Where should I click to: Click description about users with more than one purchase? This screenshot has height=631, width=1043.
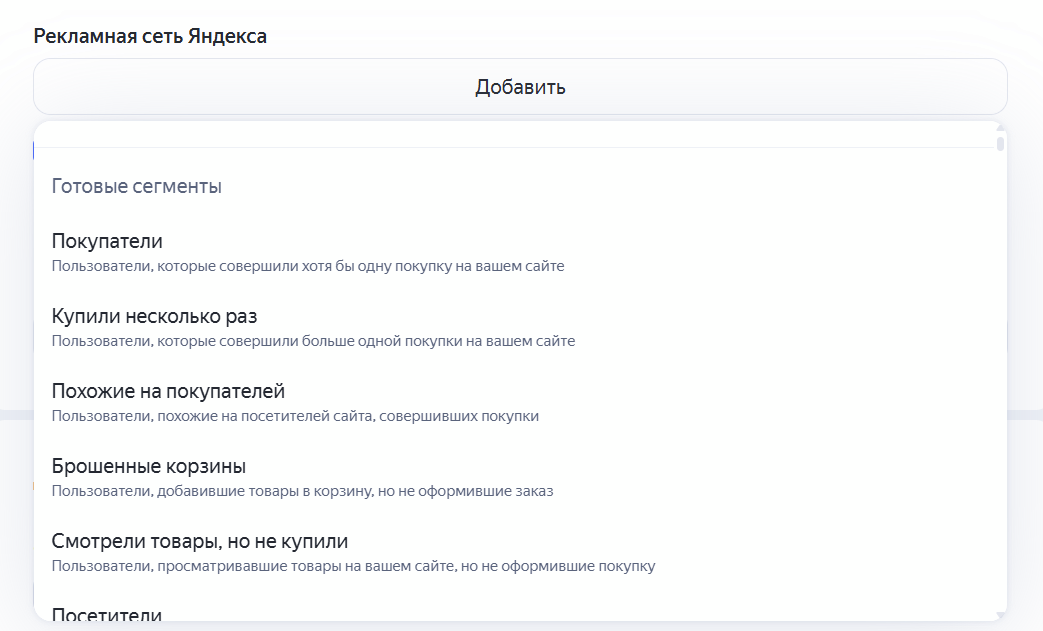point(313,341)
